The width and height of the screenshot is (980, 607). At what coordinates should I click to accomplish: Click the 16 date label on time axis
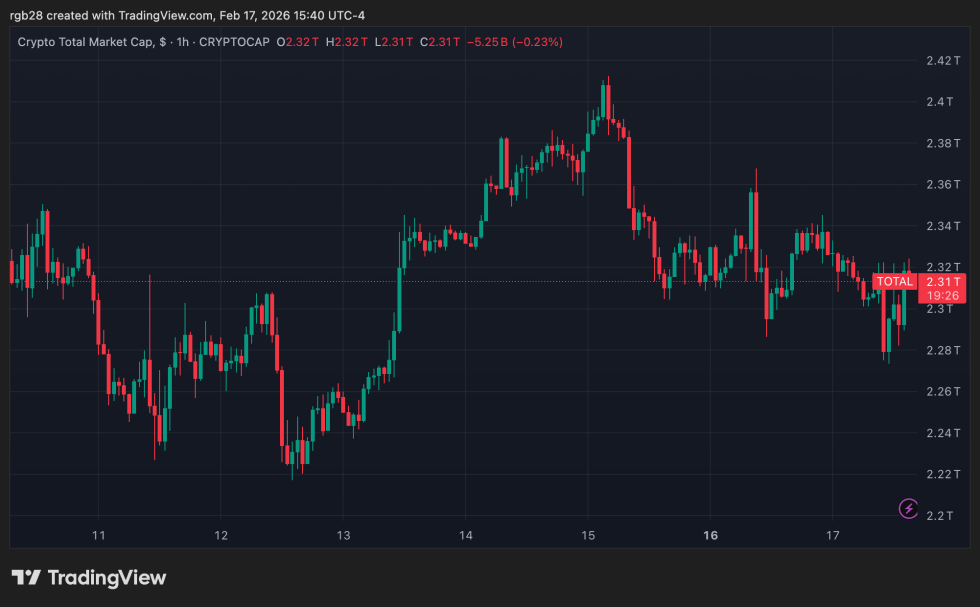pyautogui.click(x=711, y=536)
